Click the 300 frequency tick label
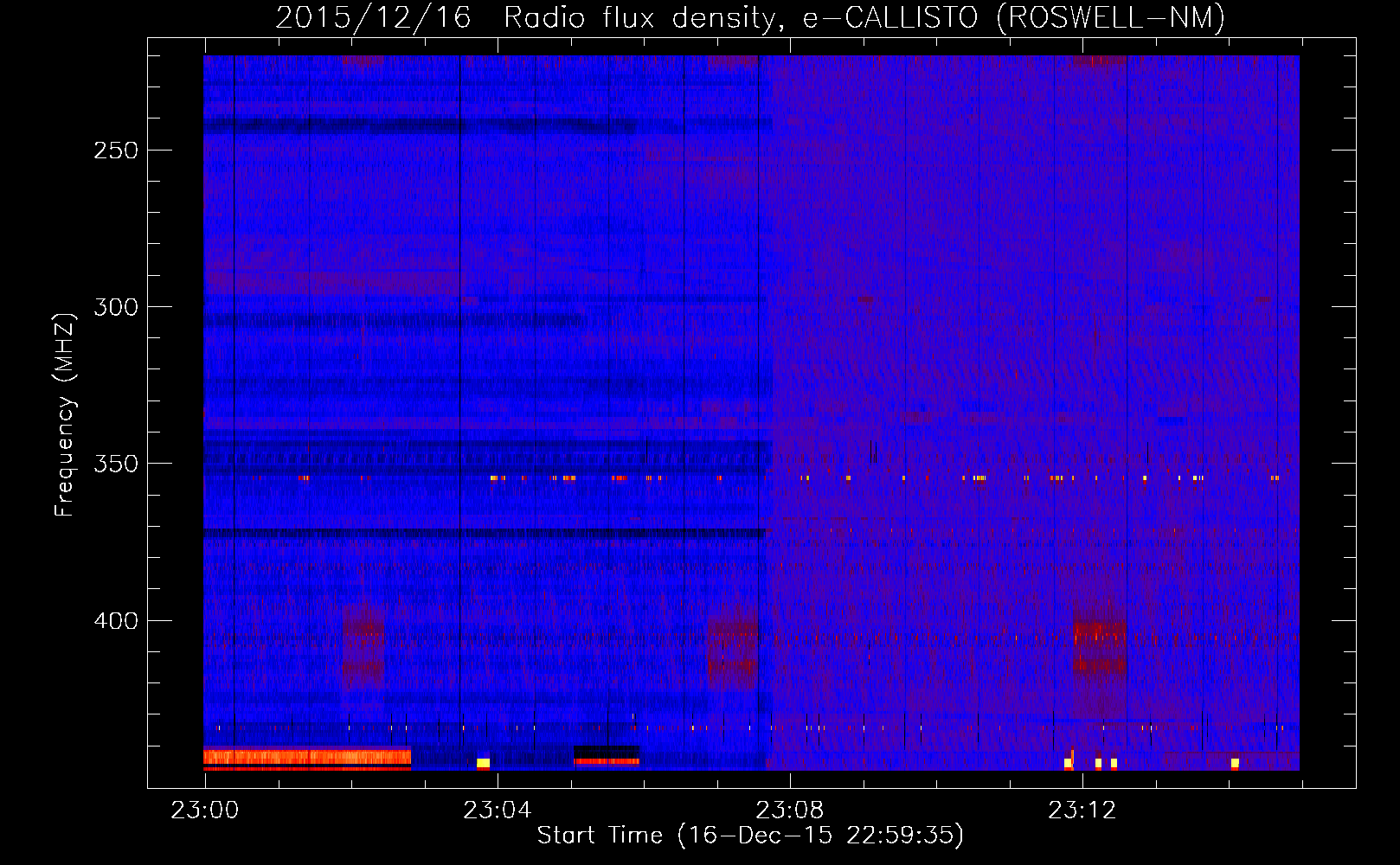This screenshot has width=1400, height=865. tap(116, 307)
